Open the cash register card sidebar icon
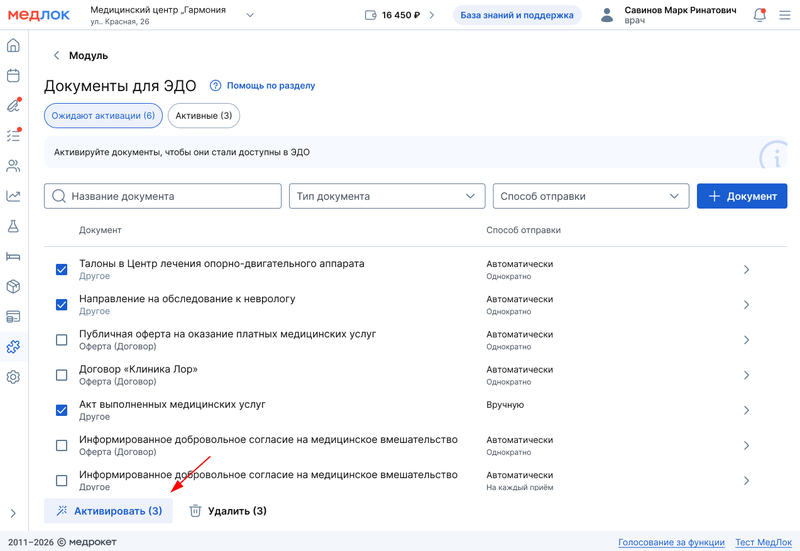 click(13, 316)
